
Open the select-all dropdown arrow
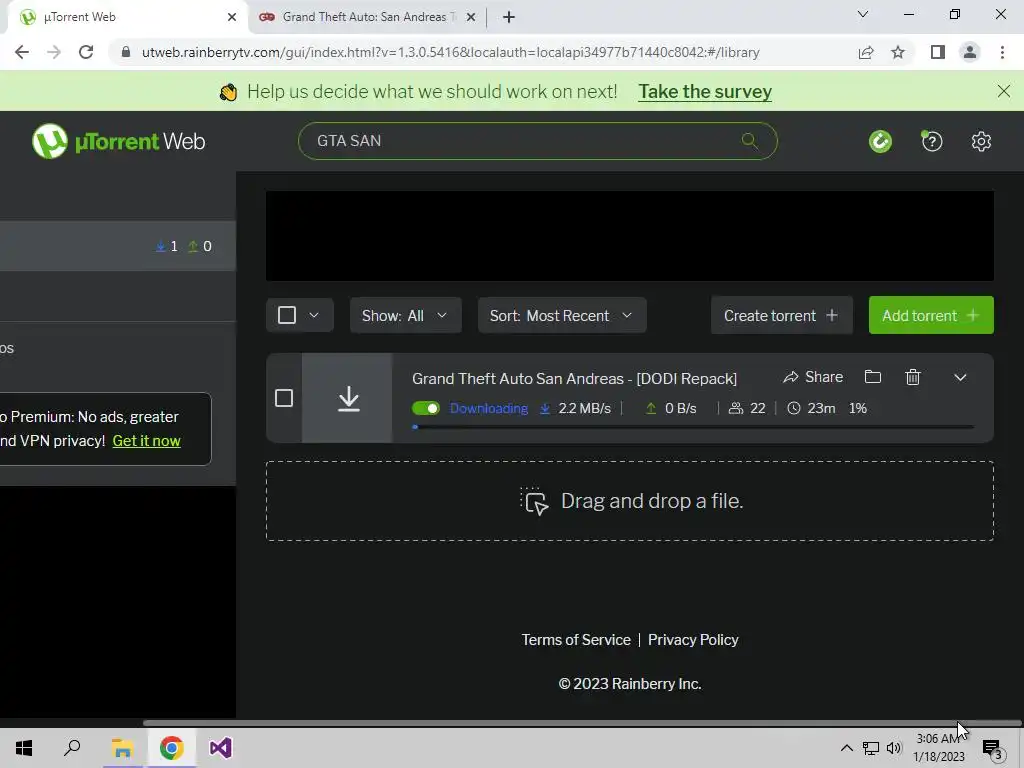click(314, 315)
